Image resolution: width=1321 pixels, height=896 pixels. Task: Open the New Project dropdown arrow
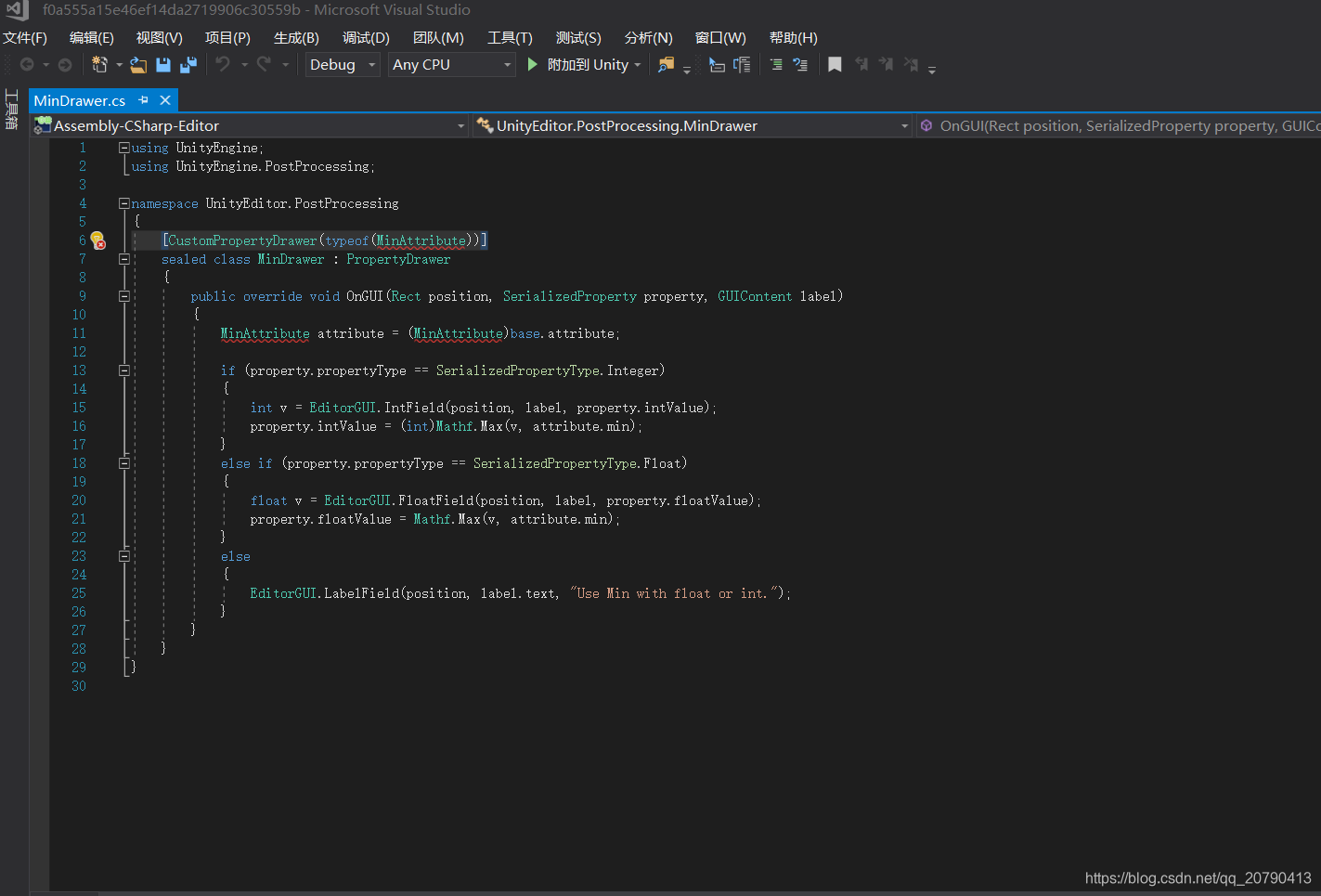(x=119, y=65)
